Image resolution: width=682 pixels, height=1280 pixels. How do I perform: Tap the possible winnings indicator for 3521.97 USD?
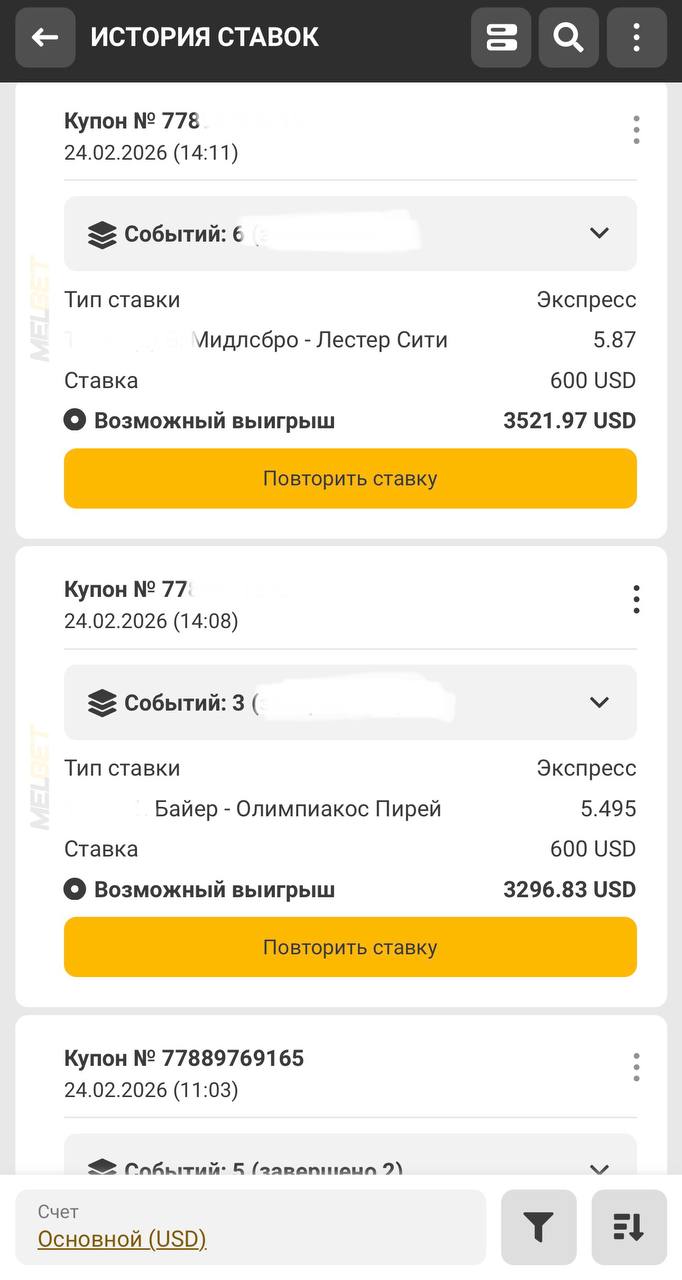coord(75,421)
